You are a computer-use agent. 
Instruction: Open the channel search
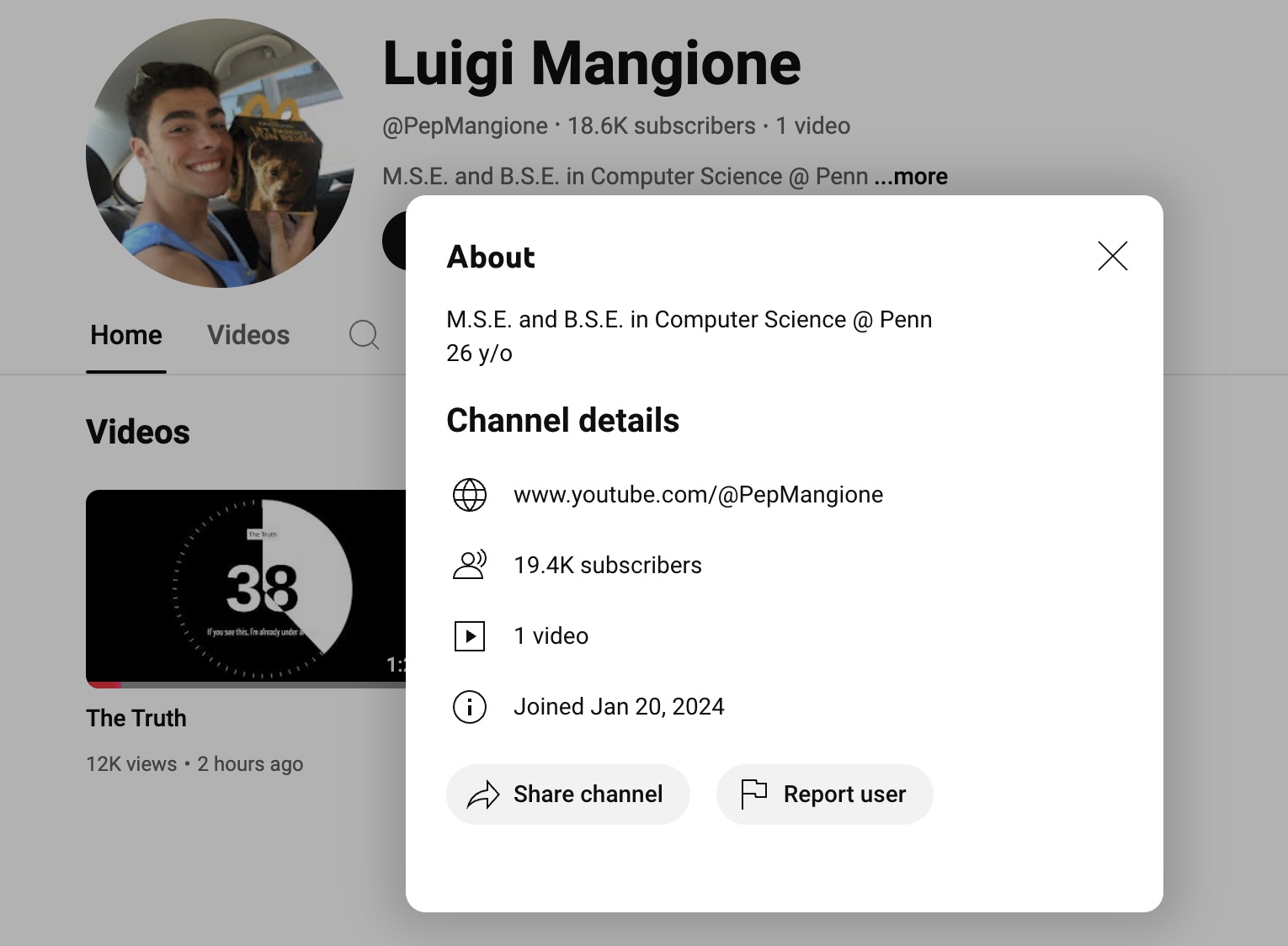(364, 335)
